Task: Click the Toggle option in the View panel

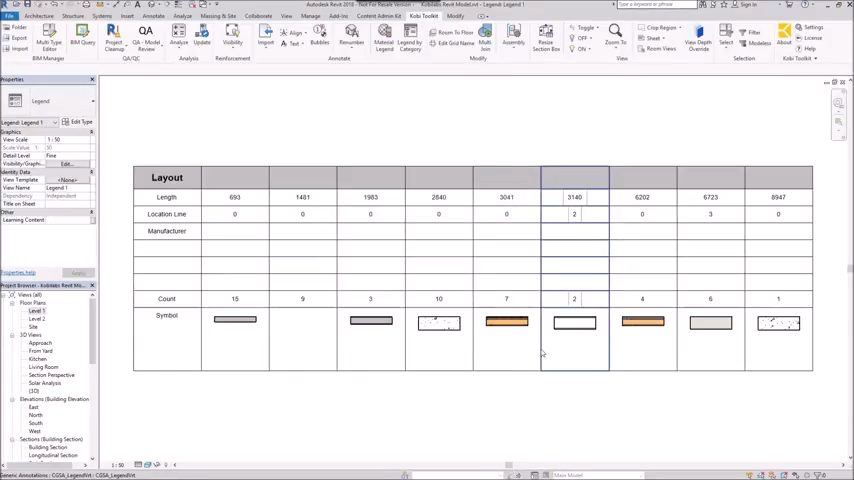Action: pyautogui.click(x=585, y=28)
